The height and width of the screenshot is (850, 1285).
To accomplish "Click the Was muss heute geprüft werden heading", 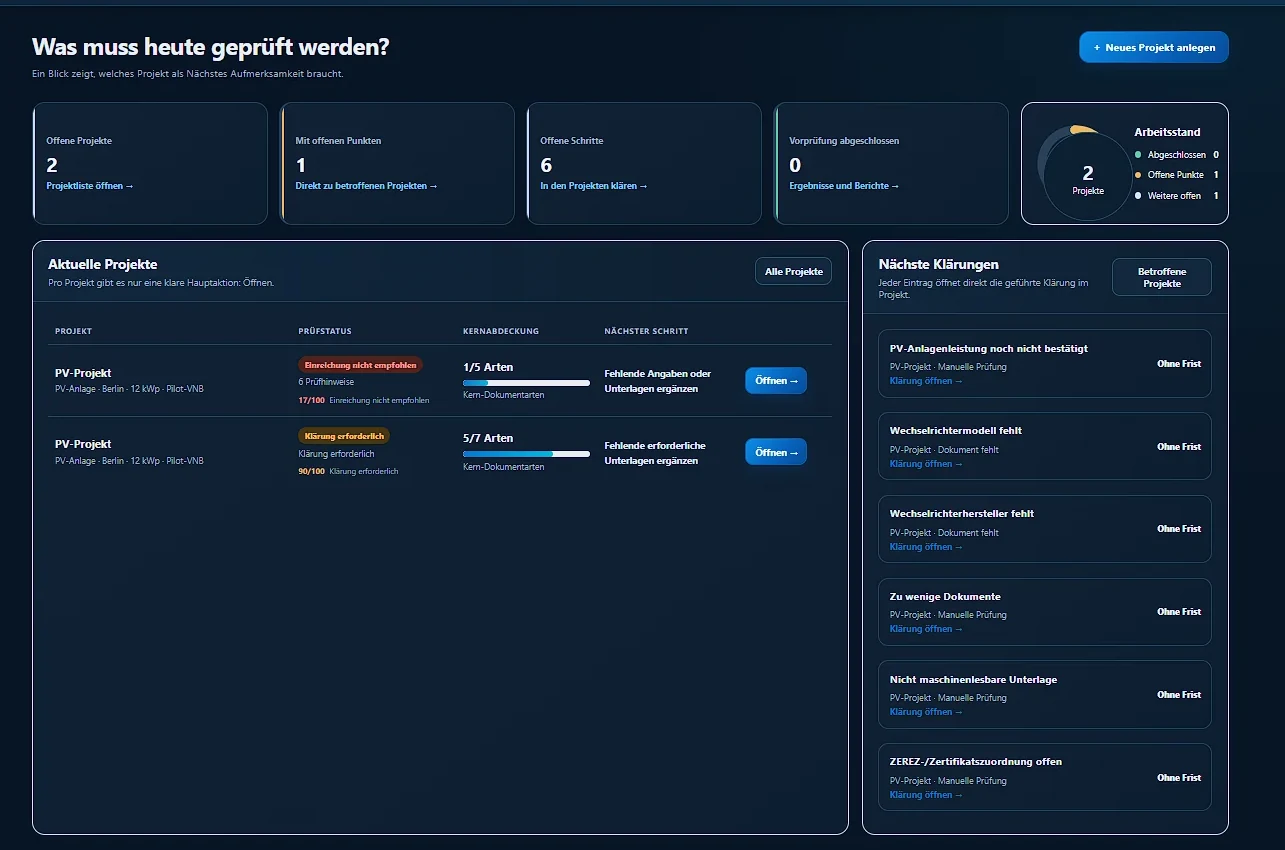I will (x=210, y=47).
